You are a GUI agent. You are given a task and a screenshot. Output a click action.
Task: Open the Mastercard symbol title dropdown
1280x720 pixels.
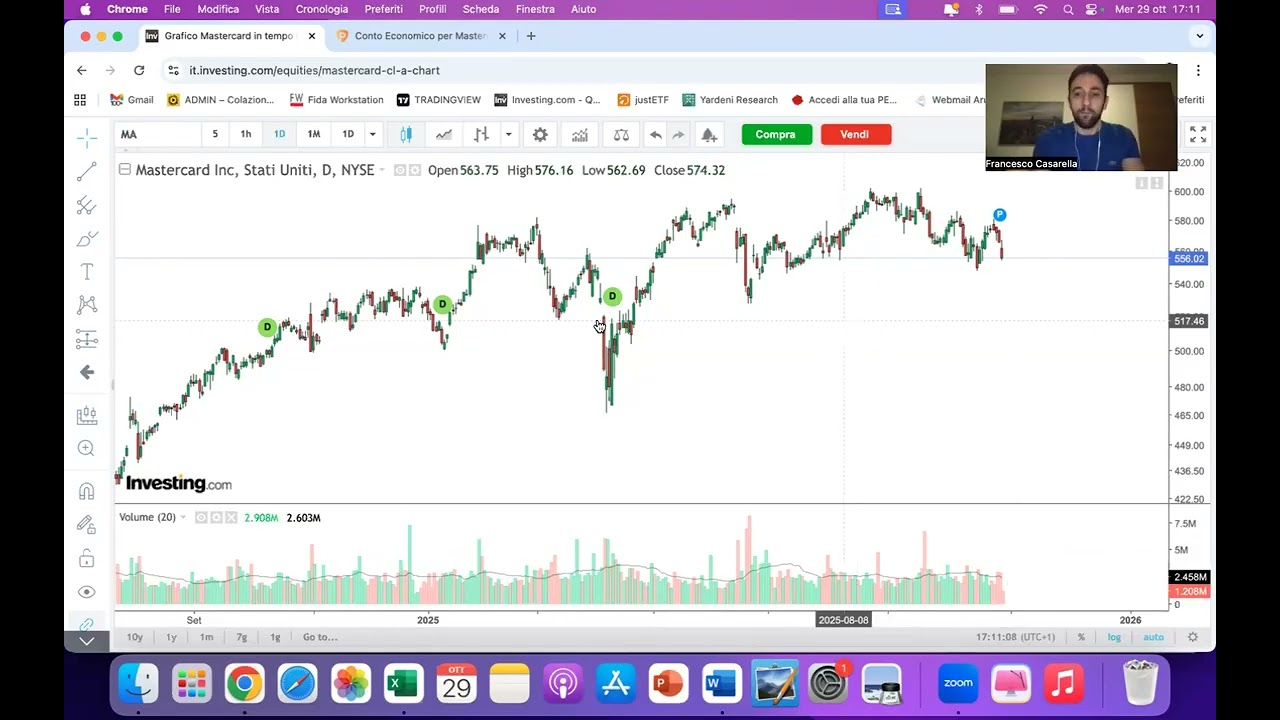(x=382, y=170)
